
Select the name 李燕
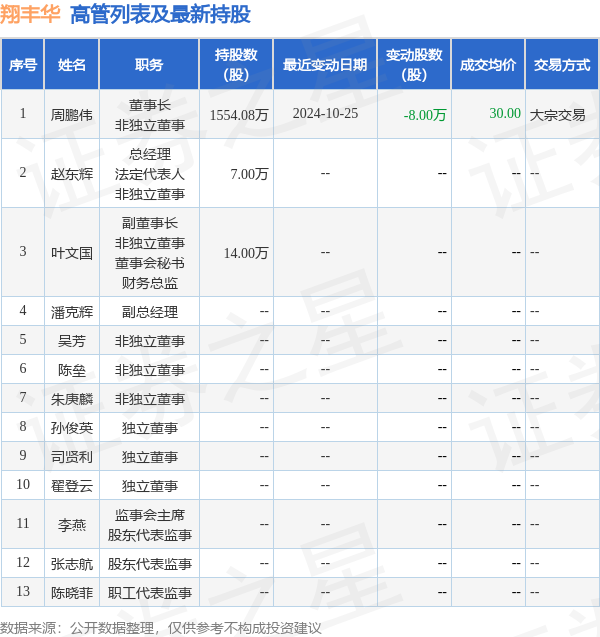click(71, 525)
